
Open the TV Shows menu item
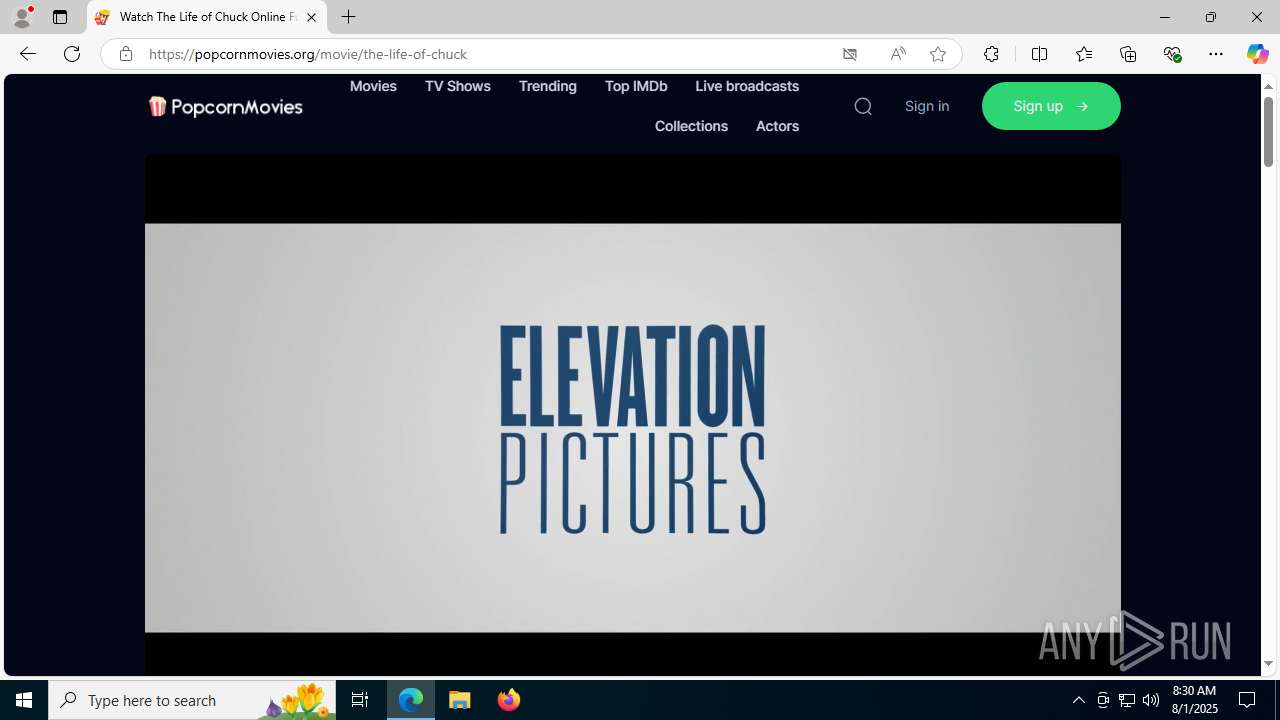[x=457, y=86]
